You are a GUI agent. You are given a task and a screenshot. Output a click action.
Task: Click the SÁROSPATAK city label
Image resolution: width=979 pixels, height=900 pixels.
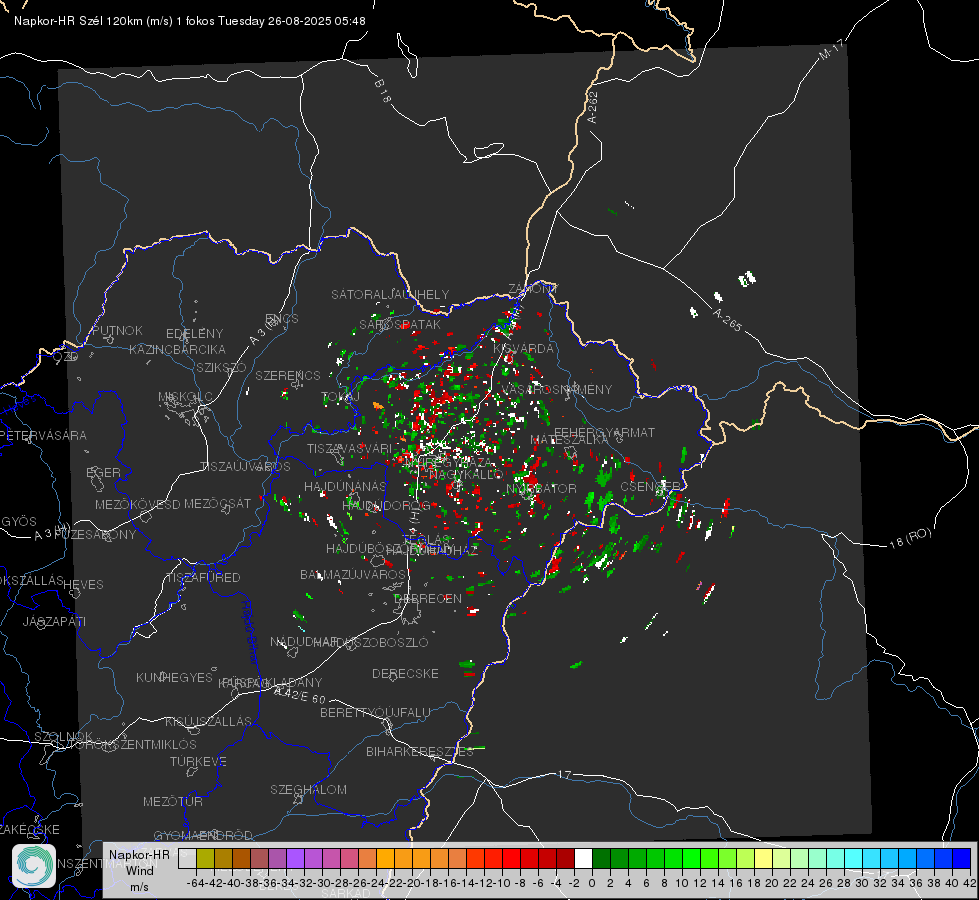coord(400,324)
